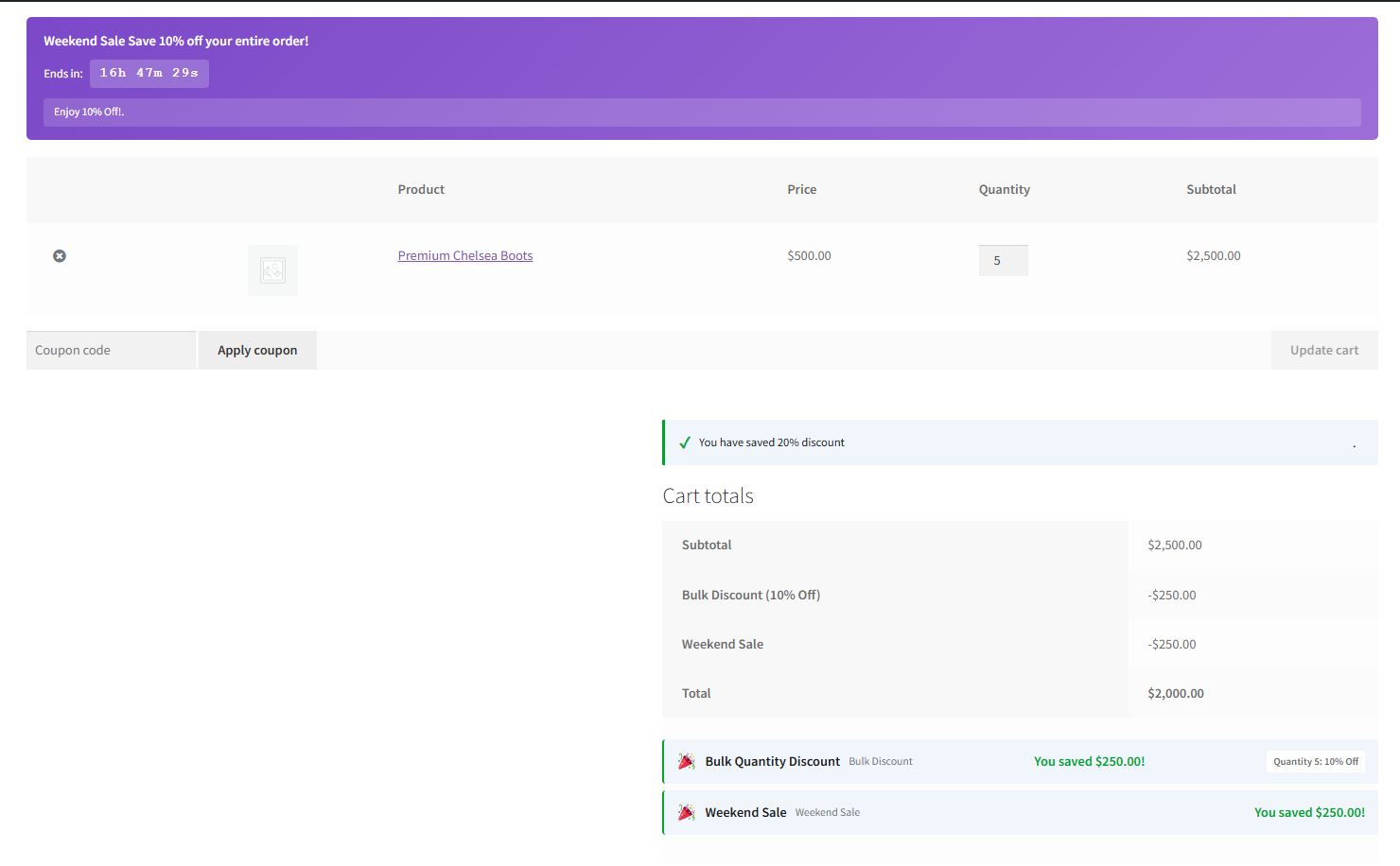Click the Price column header
The width and height of the screenshot is (1400, 866).
(x=802, y=189)
